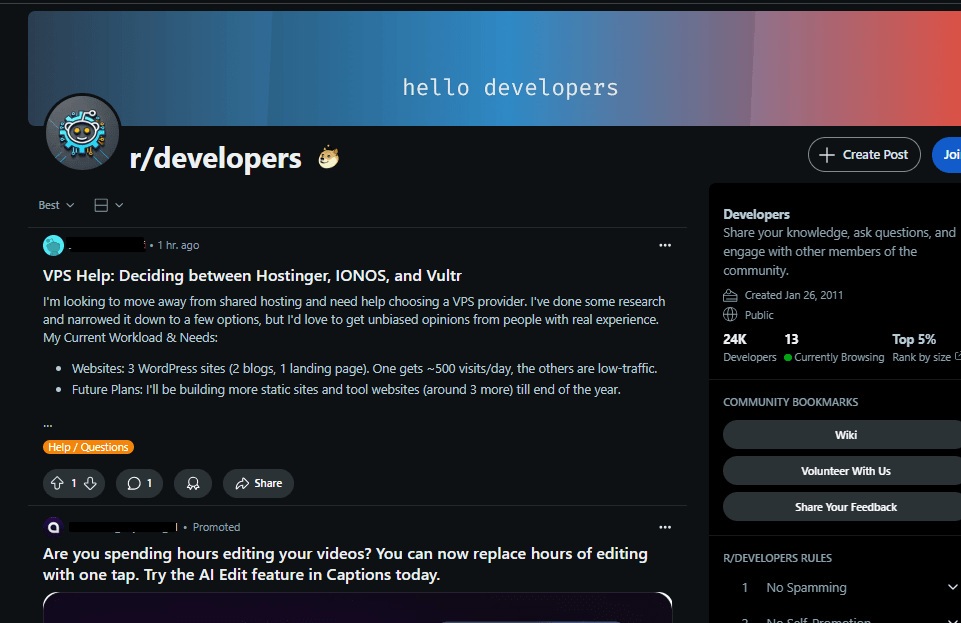This screenshot has width=961, height=623.
Task: Click the Create Post button
Action: [864, 154]
